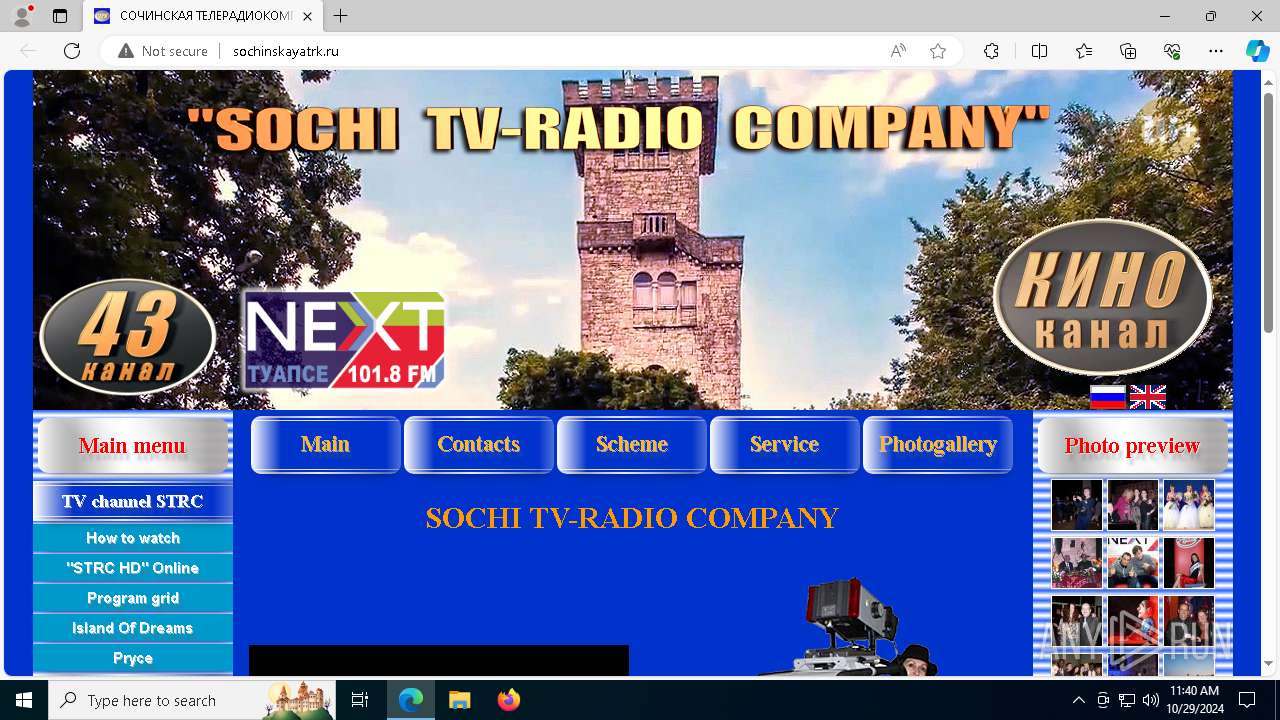Toggle Split screen view

(x=1039, y=51)
